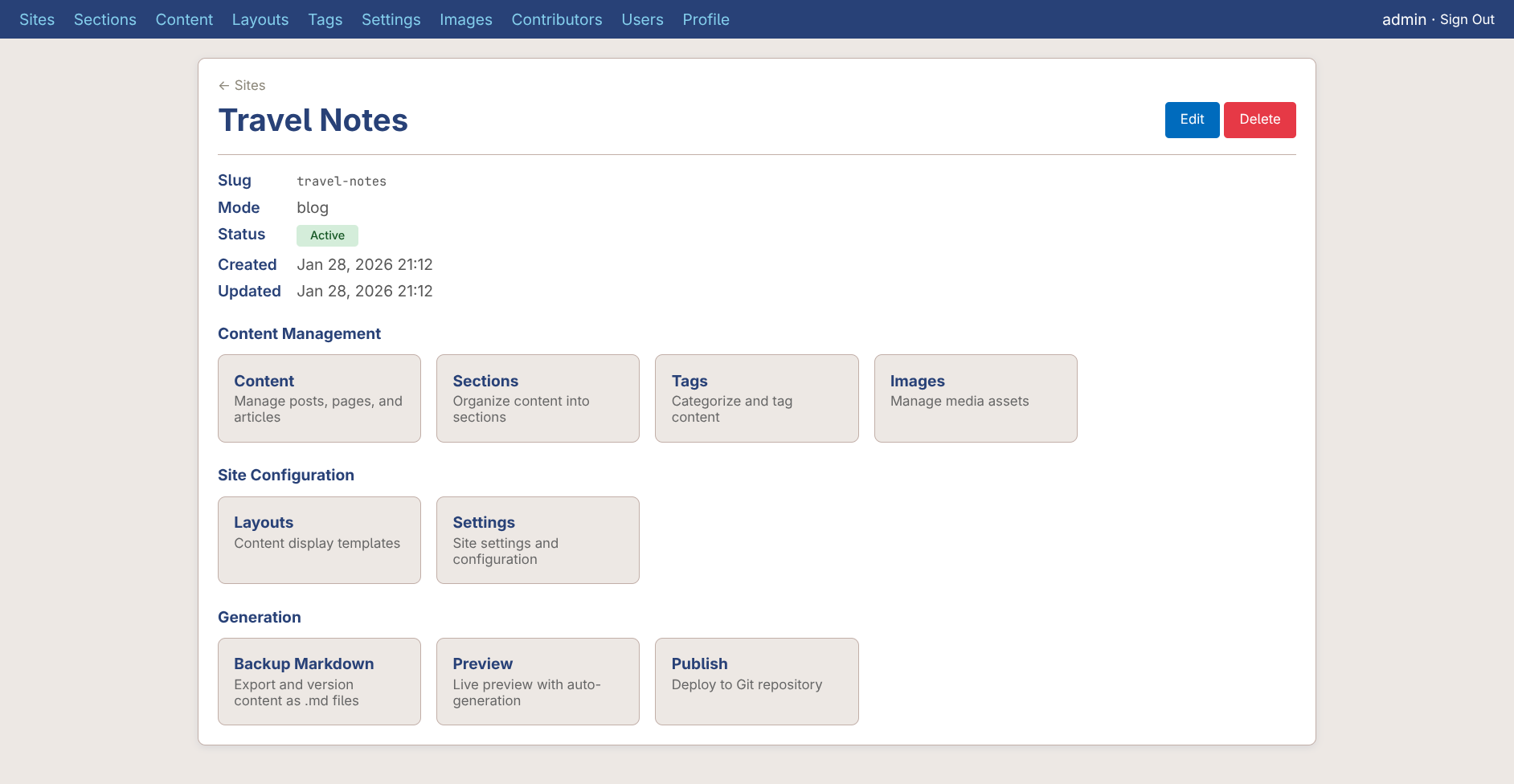Open the Sites menu in the navigation bar

(x=37, y=19)
